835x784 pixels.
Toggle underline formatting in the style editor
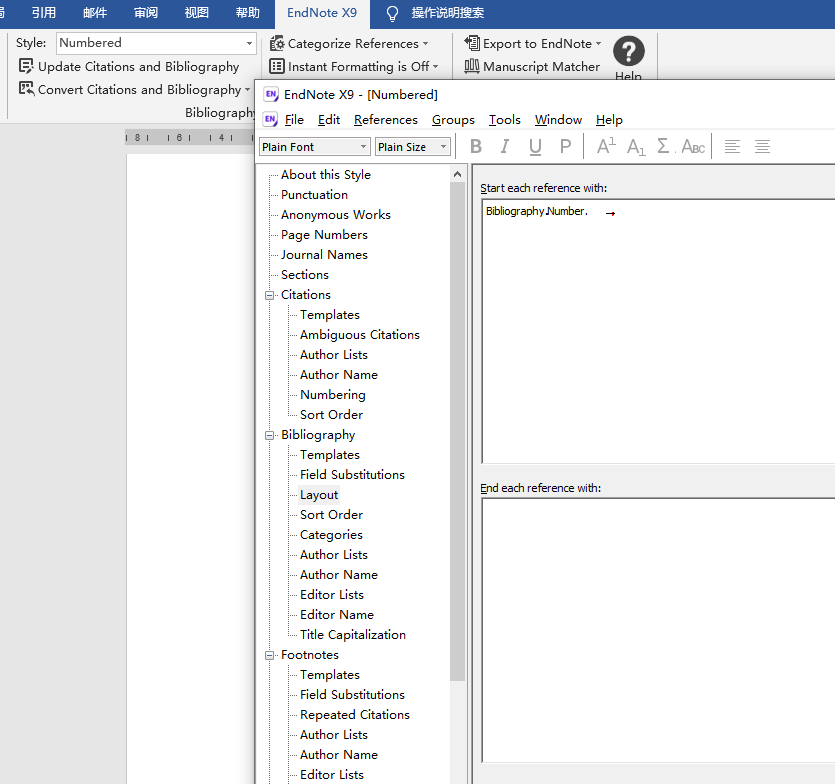(x=535, y=146)
